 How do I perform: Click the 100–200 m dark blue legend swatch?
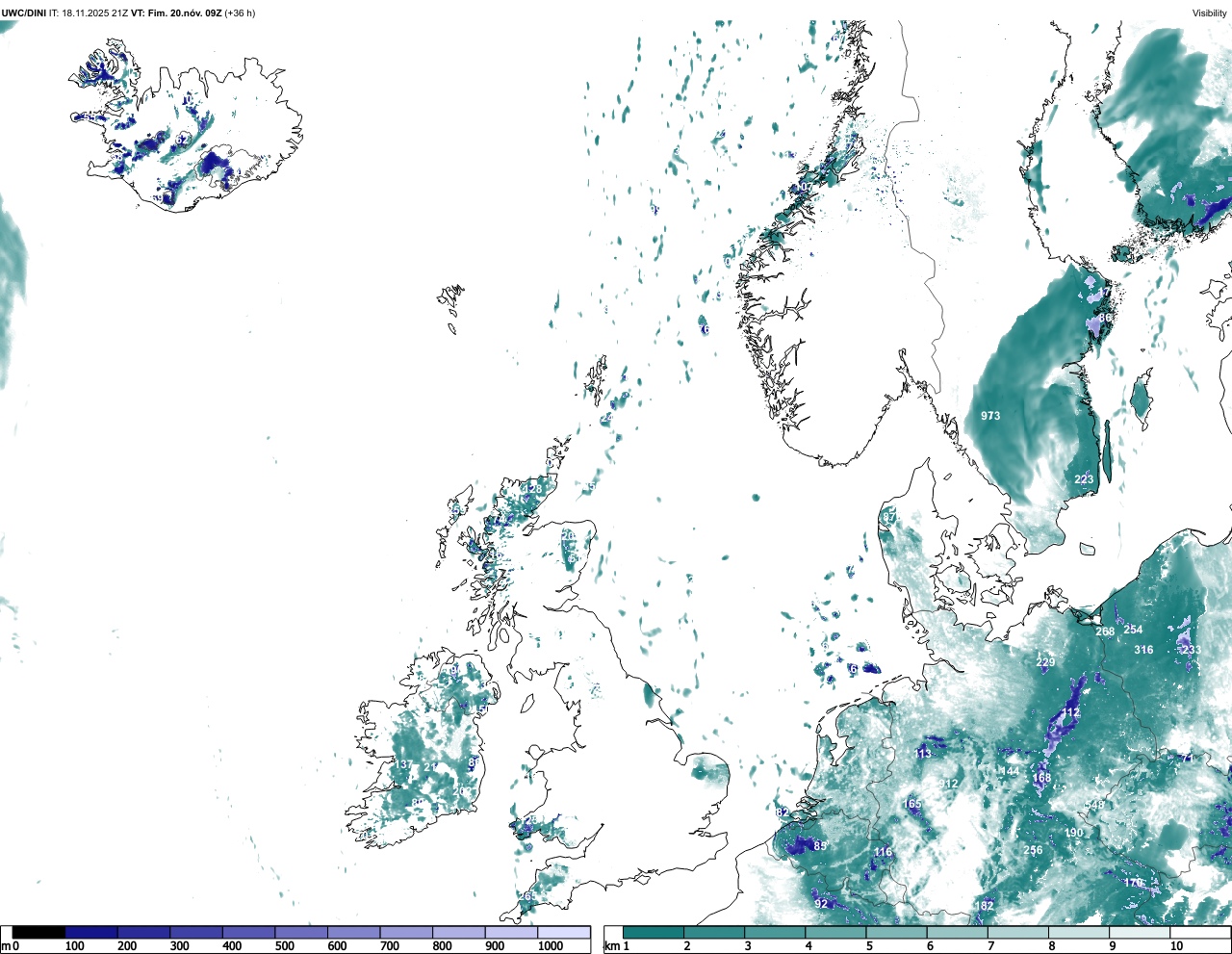(x=91, y=933)
